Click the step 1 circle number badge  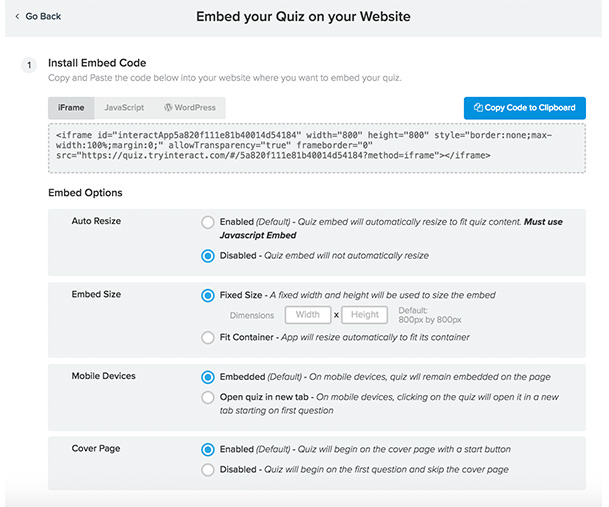[29, 66]
